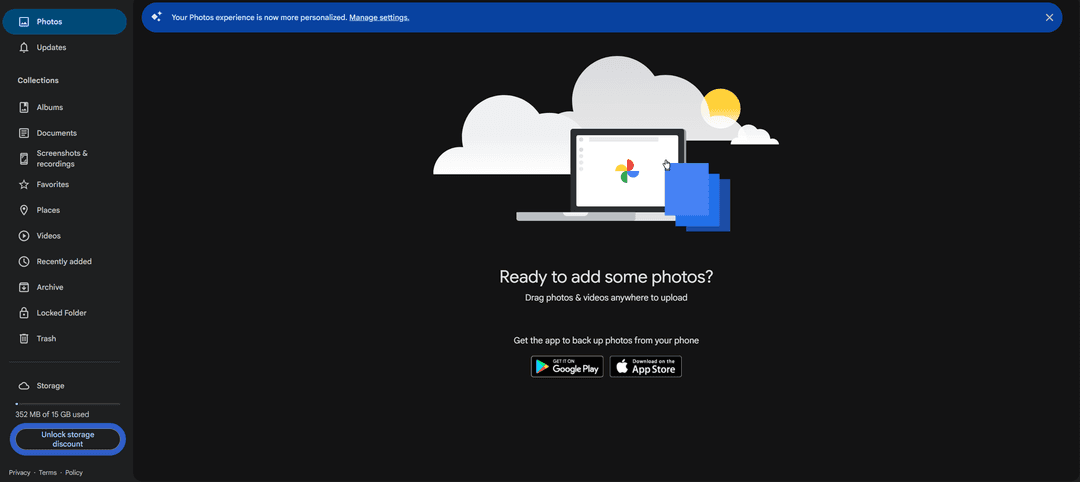Click the Storage cloud icon
Screen dimensions: 1080x482
click(x=24, y=386)
